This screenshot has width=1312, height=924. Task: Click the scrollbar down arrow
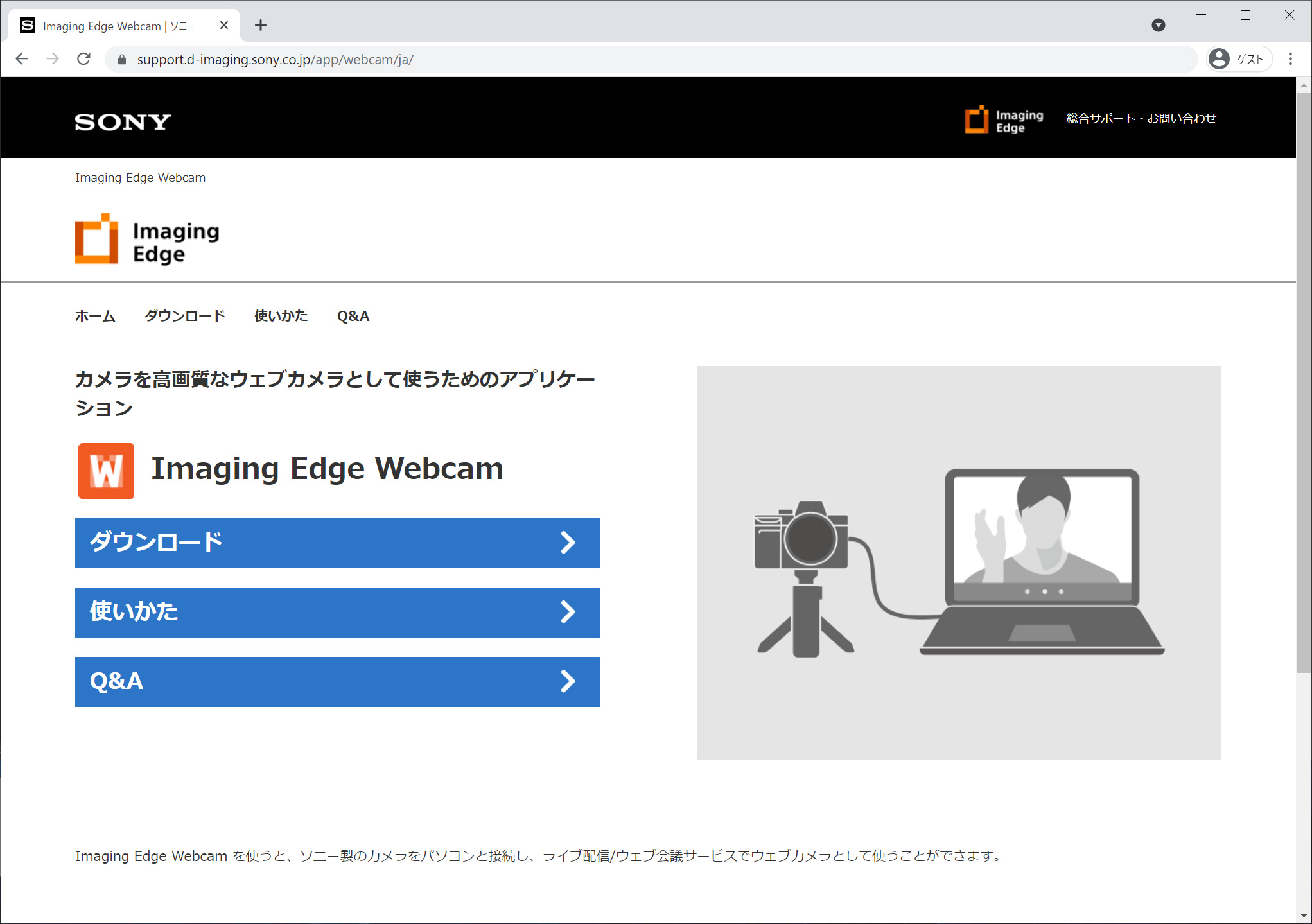1304,916
